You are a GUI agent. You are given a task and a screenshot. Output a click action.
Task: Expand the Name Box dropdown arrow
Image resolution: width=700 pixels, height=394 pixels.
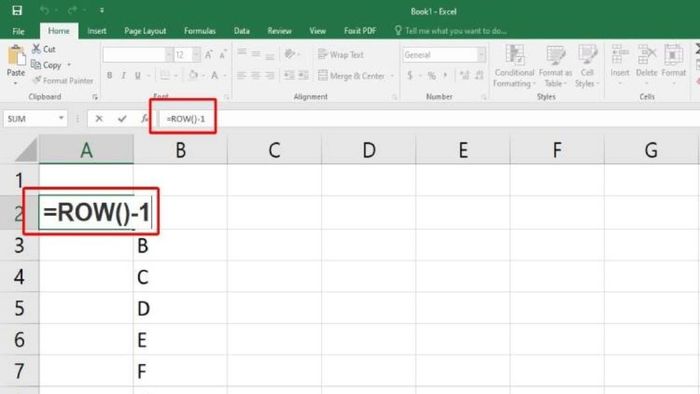(61, 118)
